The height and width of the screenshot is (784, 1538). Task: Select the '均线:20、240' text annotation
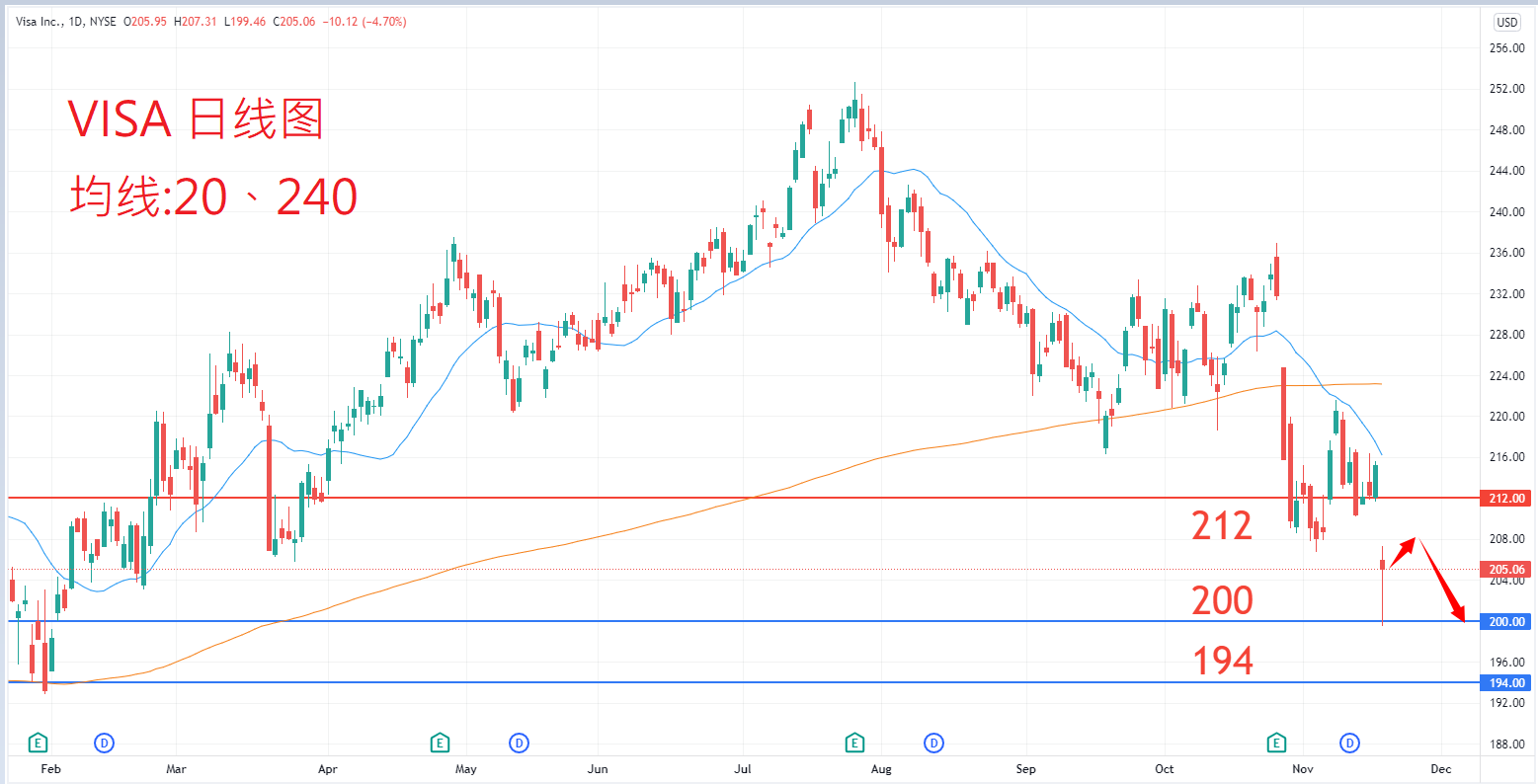click(212, 196)
